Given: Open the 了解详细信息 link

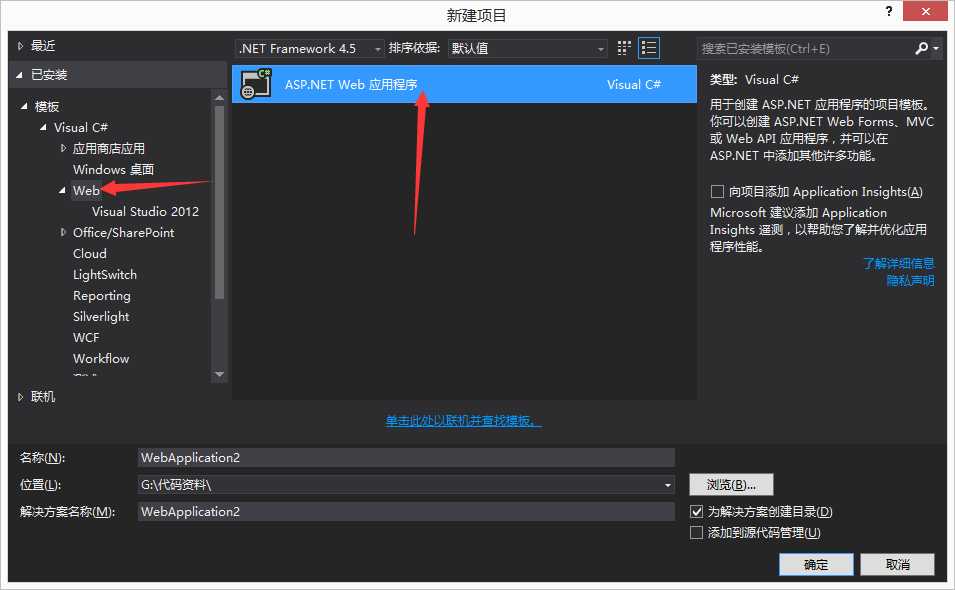Looking at the screenshot, I should pos(899,263).
